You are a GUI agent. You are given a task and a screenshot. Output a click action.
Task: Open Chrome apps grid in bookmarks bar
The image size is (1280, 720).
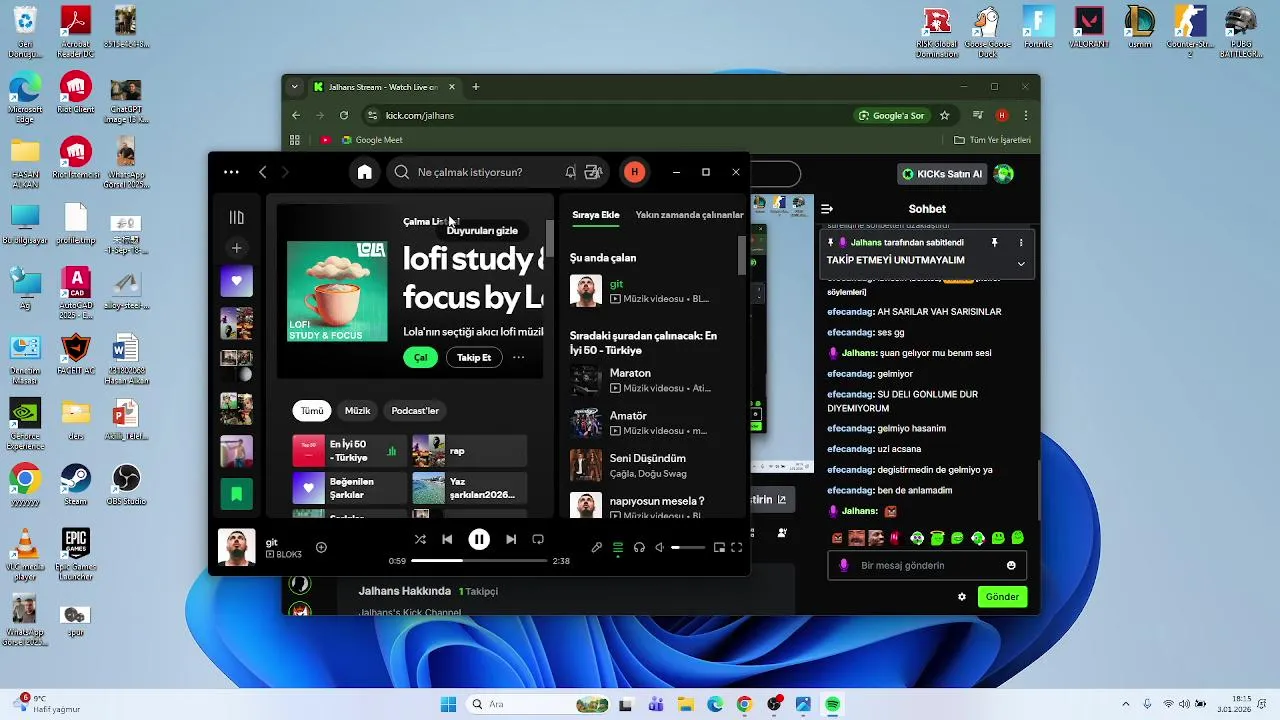click(x=295, y=140)
